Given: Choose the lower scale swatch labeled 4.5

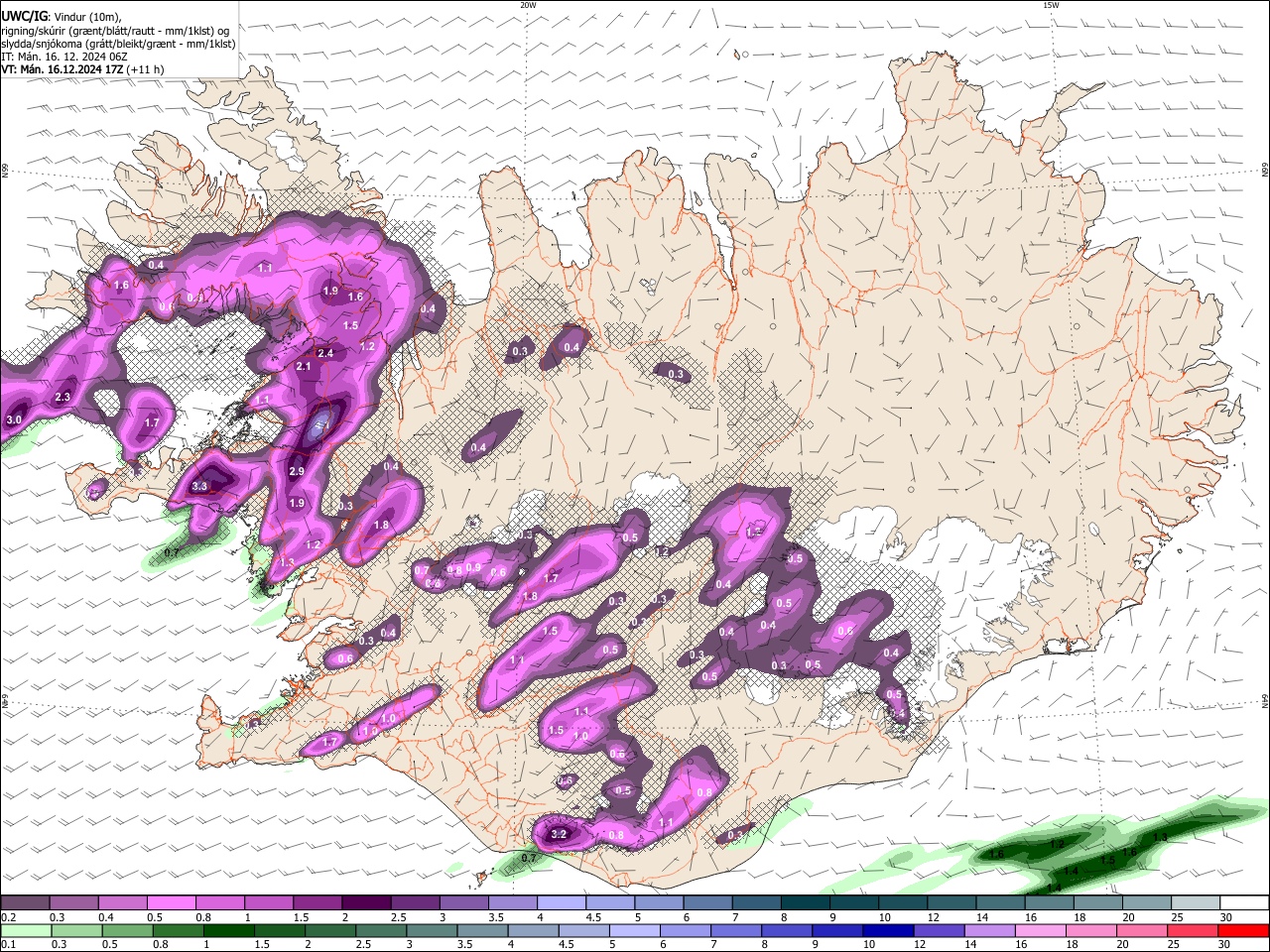Looking at the screenshot, I should pyautogui.click(x=582, y=930).
